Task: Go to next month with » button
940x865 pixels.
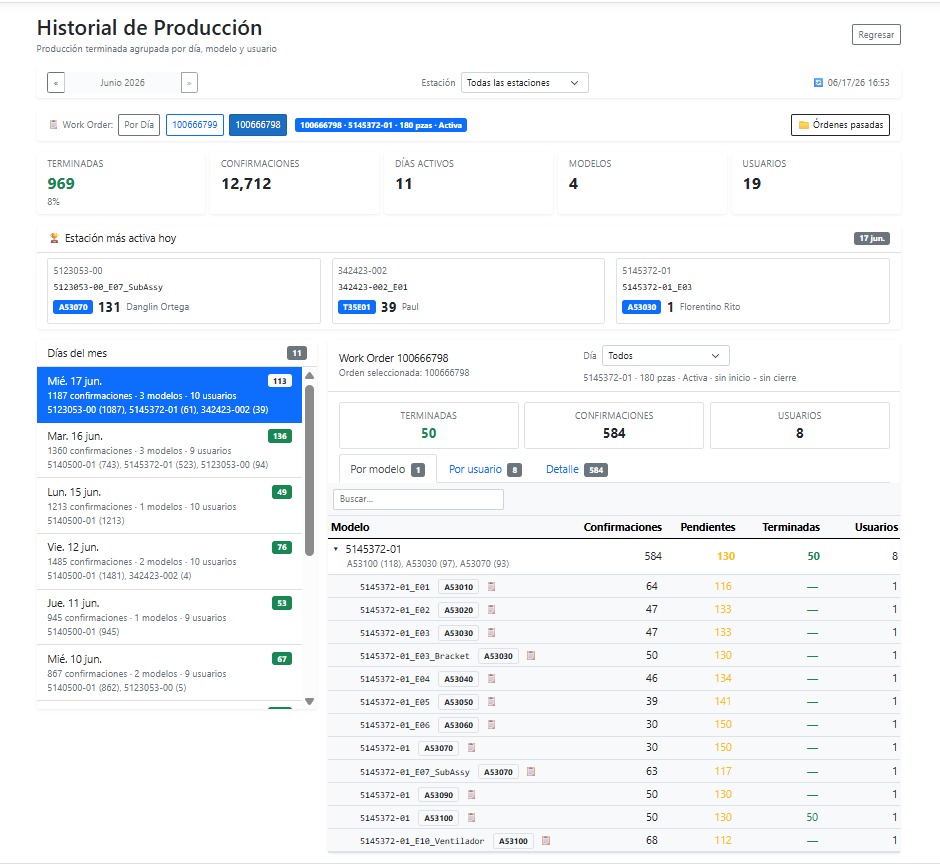Action: coord(189,83)
